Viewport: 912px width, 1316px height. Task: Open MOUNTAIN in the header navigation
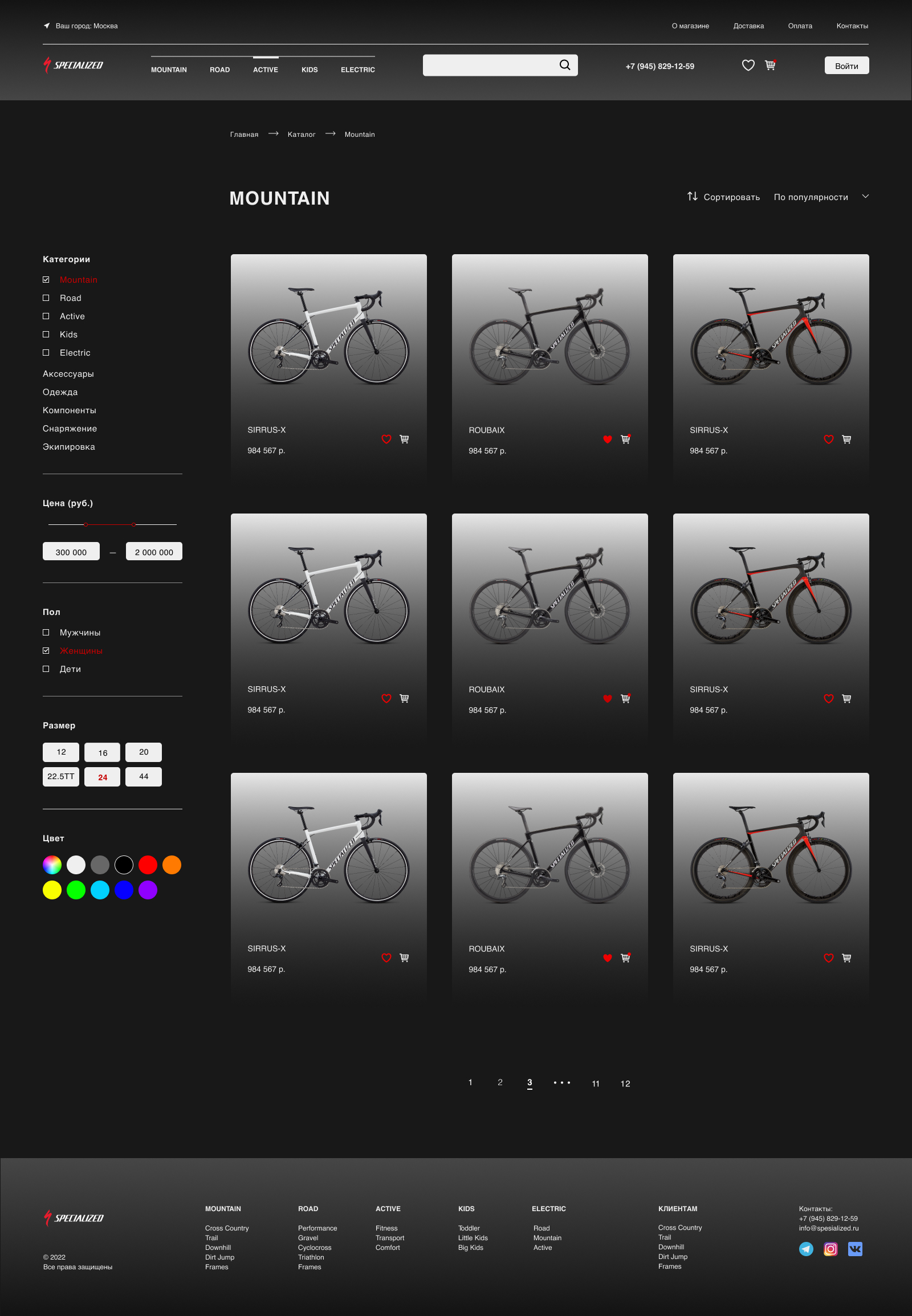tap(169, 70)
